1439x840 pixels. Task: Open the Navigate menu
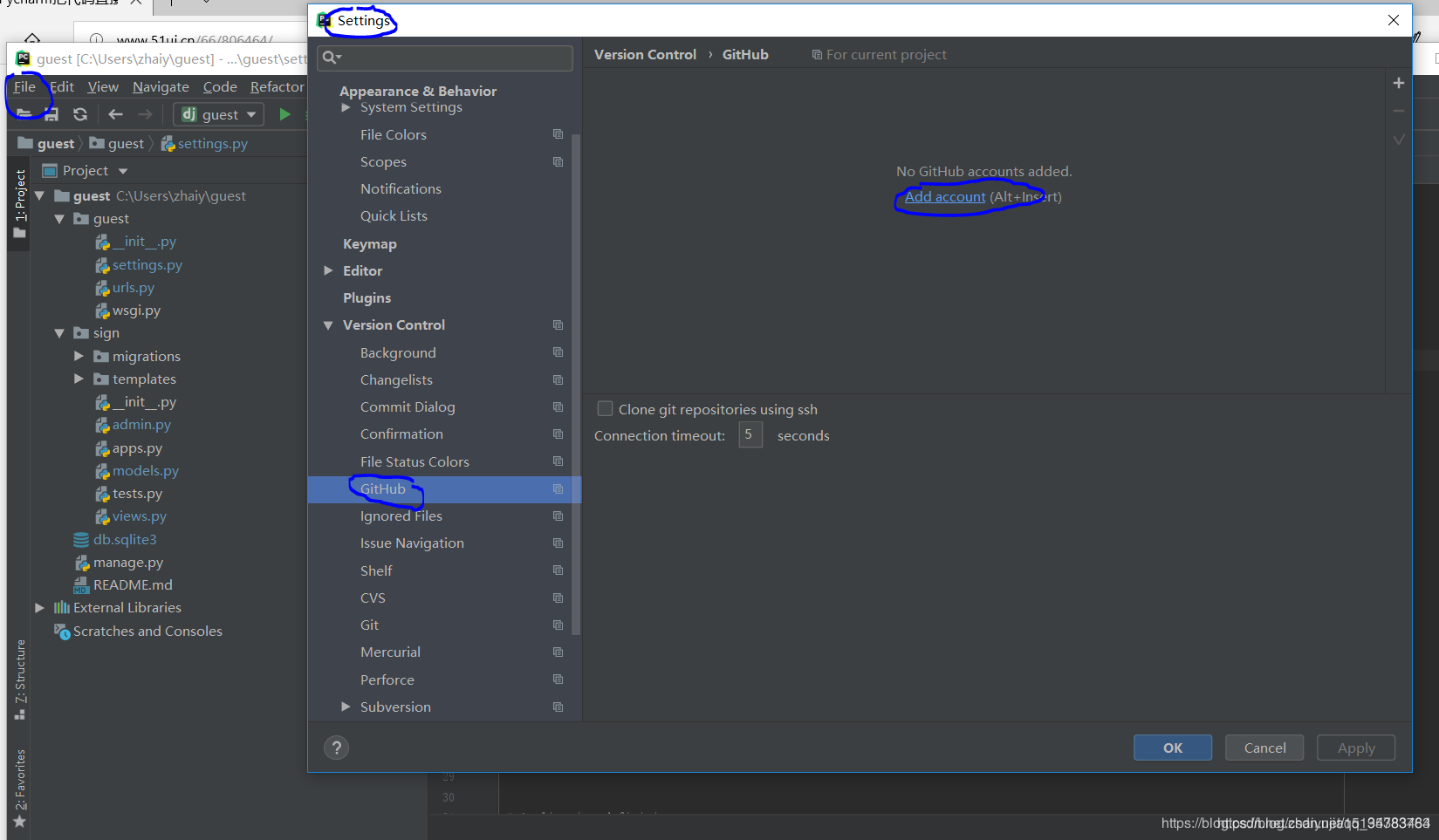[161, 86]
